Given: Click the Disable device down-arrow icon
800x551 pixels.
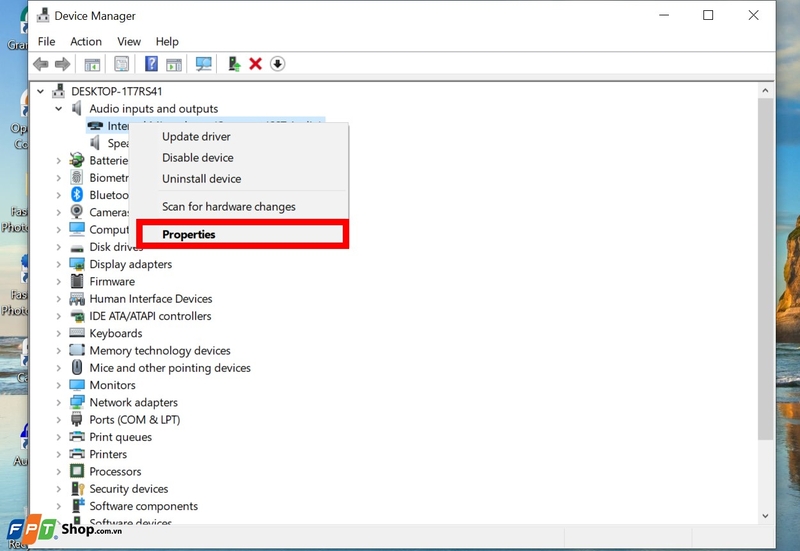Looking at the screenshot, I should pyautogui.click(x=278, y=64).
